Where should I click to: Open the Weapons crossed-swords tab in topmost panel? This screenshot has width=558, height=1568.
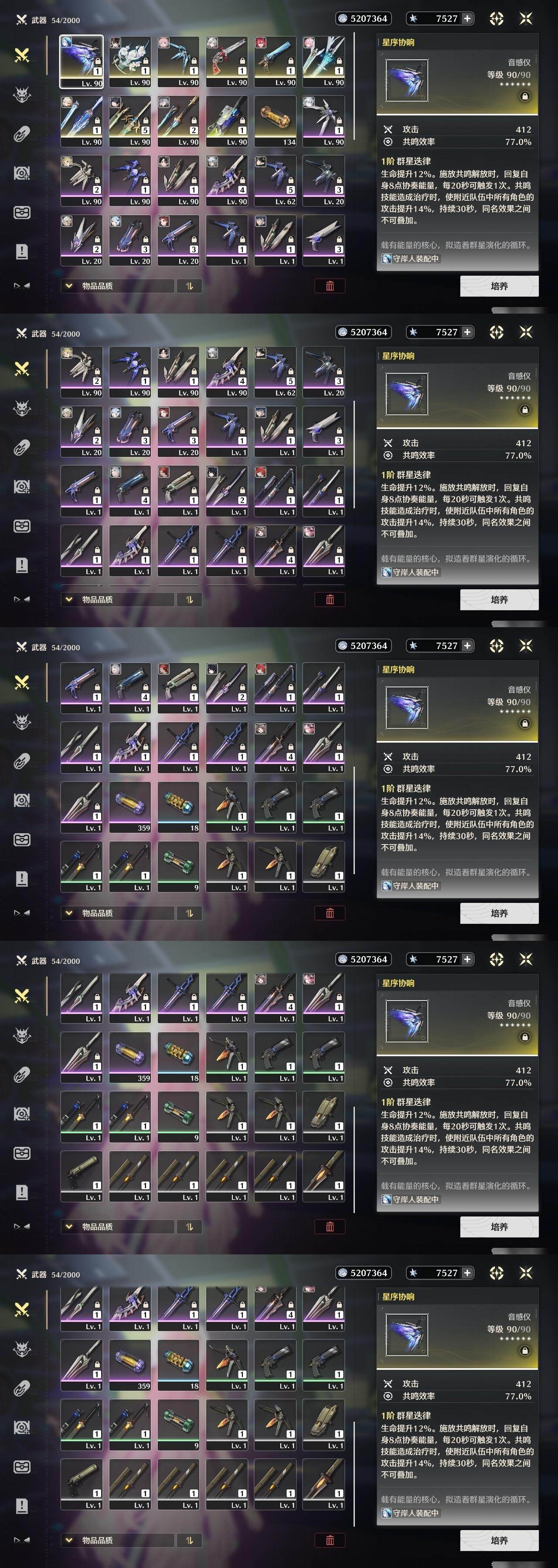click(x=22, y=56)
